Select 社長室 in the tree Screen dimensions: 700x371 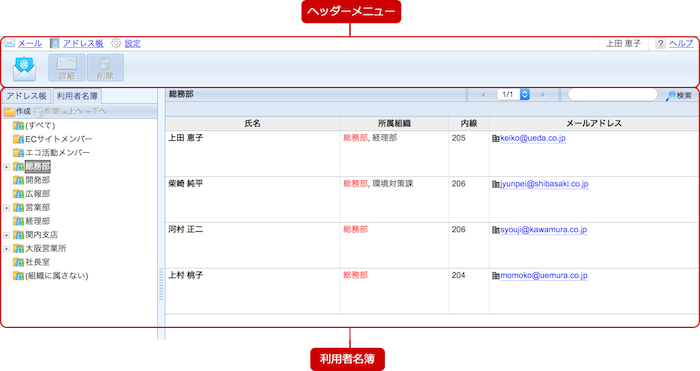[38, 262]
